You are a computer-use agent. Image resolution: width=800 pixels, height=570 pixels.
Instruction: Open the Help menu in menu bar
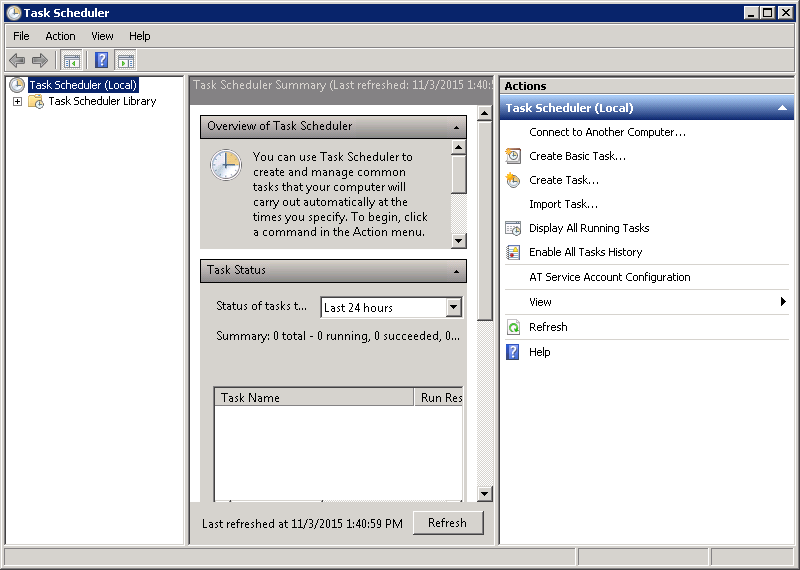pyautogui.click(x=140, y=36)
